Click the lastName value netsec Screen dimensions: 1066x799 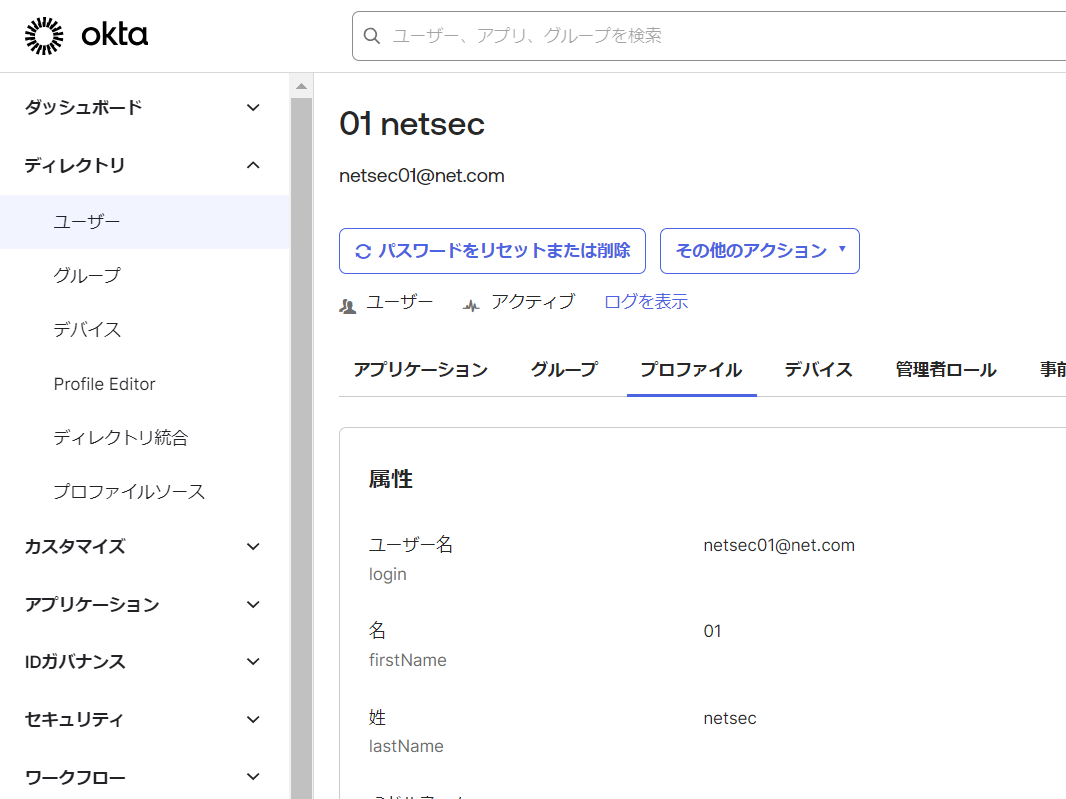tap(729, 718)
